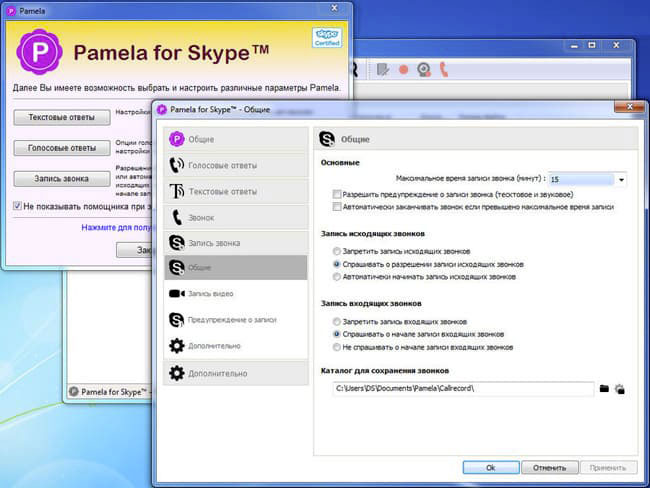Screen dimensions: 650x488
Task: Click the purple P icon beside Общие
Action: pyautogui.click(x=177, y=139)
